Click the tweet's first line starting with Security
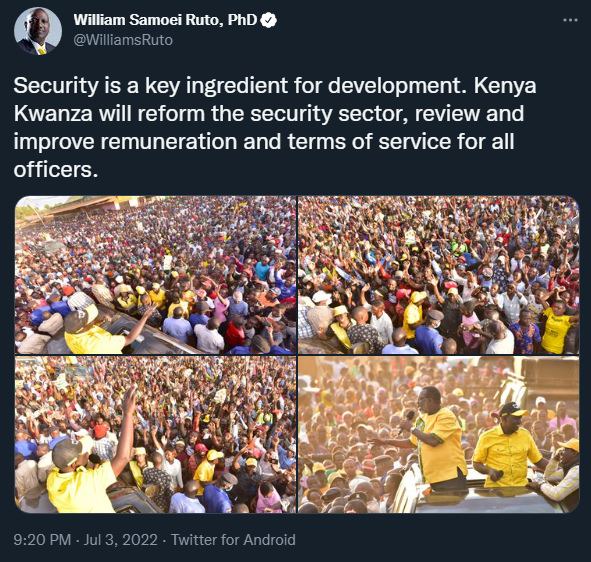Screen dimensions: 591x562 (x=275, y=86)
